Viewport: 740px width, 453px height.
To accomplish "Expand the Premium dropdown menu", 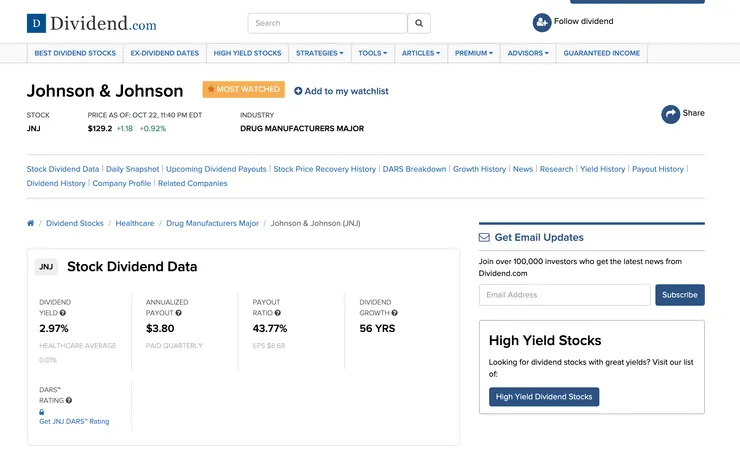I will [x=473, y=53].
